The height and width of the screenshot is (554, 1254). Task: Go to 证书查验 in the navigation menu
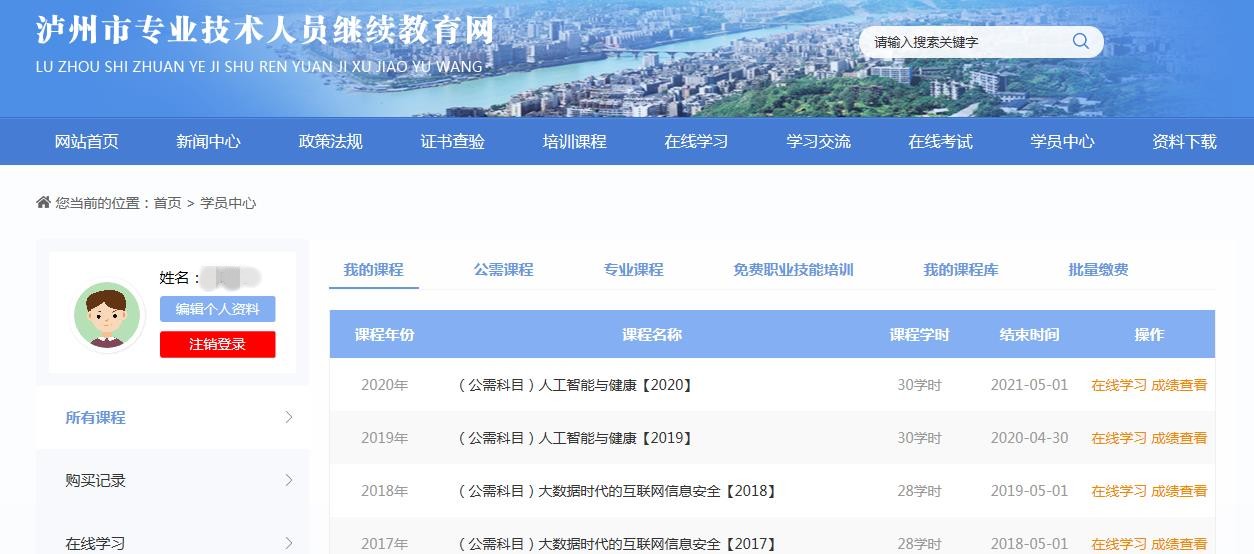point(452,141)
